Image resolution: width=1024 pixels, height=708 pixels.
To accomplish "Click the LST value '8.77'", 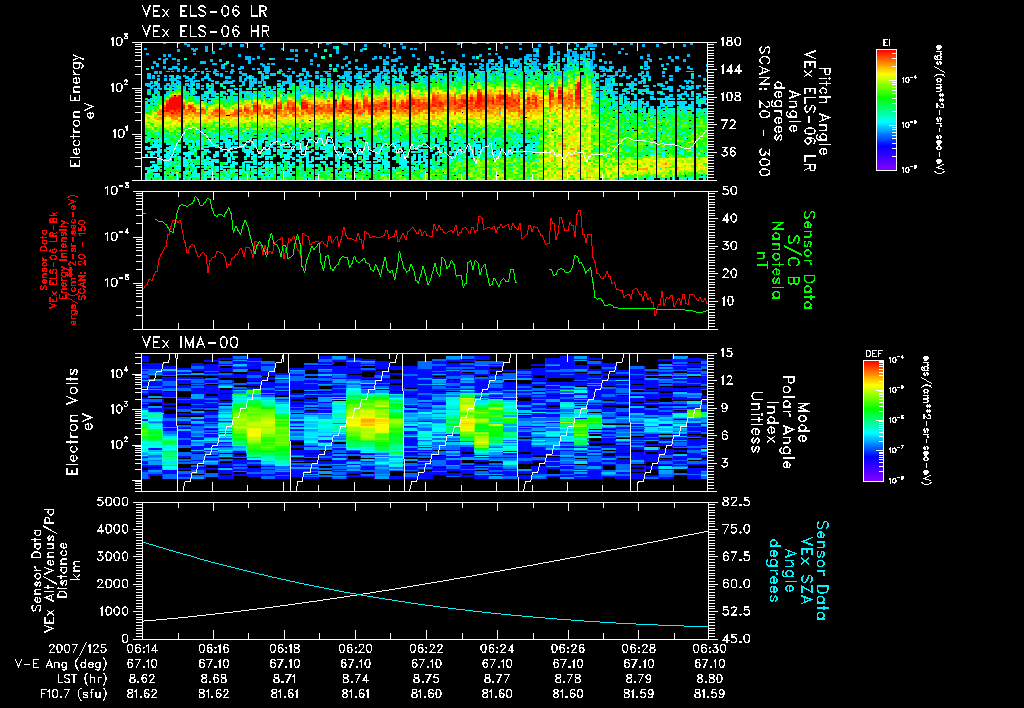I will 497,679.
